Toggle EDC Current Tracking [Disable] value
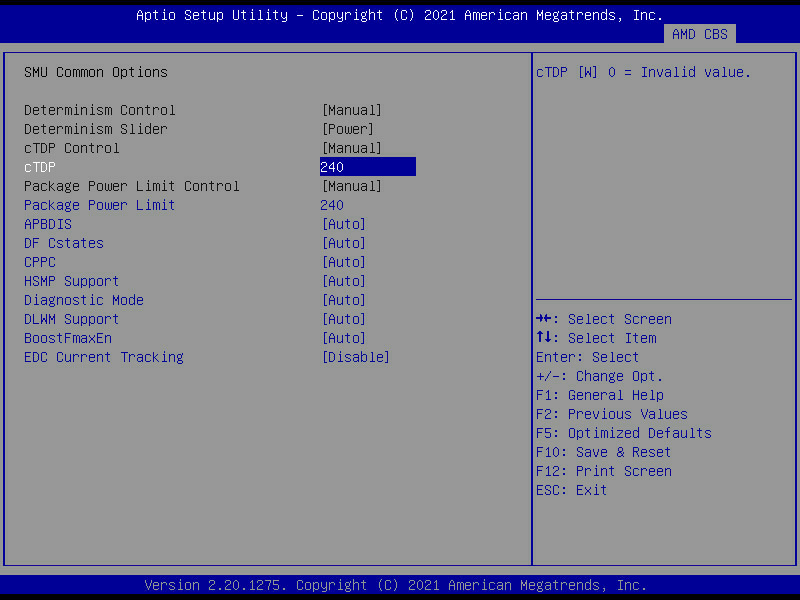Screen dimensions: 800x600 click(355, 357)
